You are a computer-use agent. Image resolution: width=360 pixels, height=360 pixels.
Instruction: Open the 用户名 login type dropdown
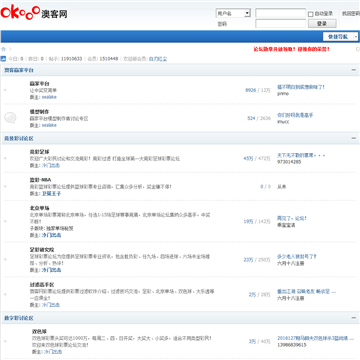[233, 13]
